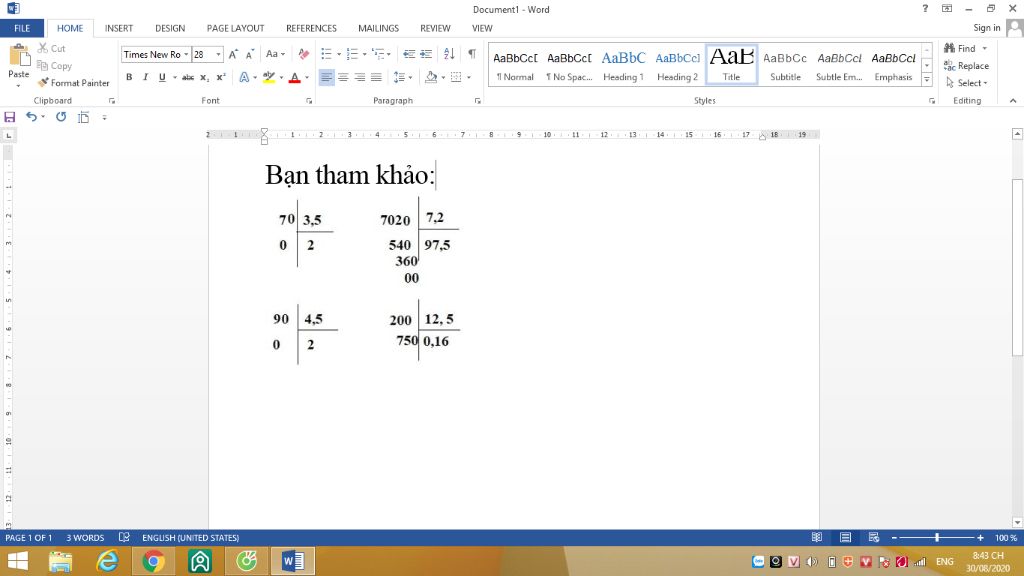Open the Select dropdown in Editing

pyautogui.click(x=967, y=83)
